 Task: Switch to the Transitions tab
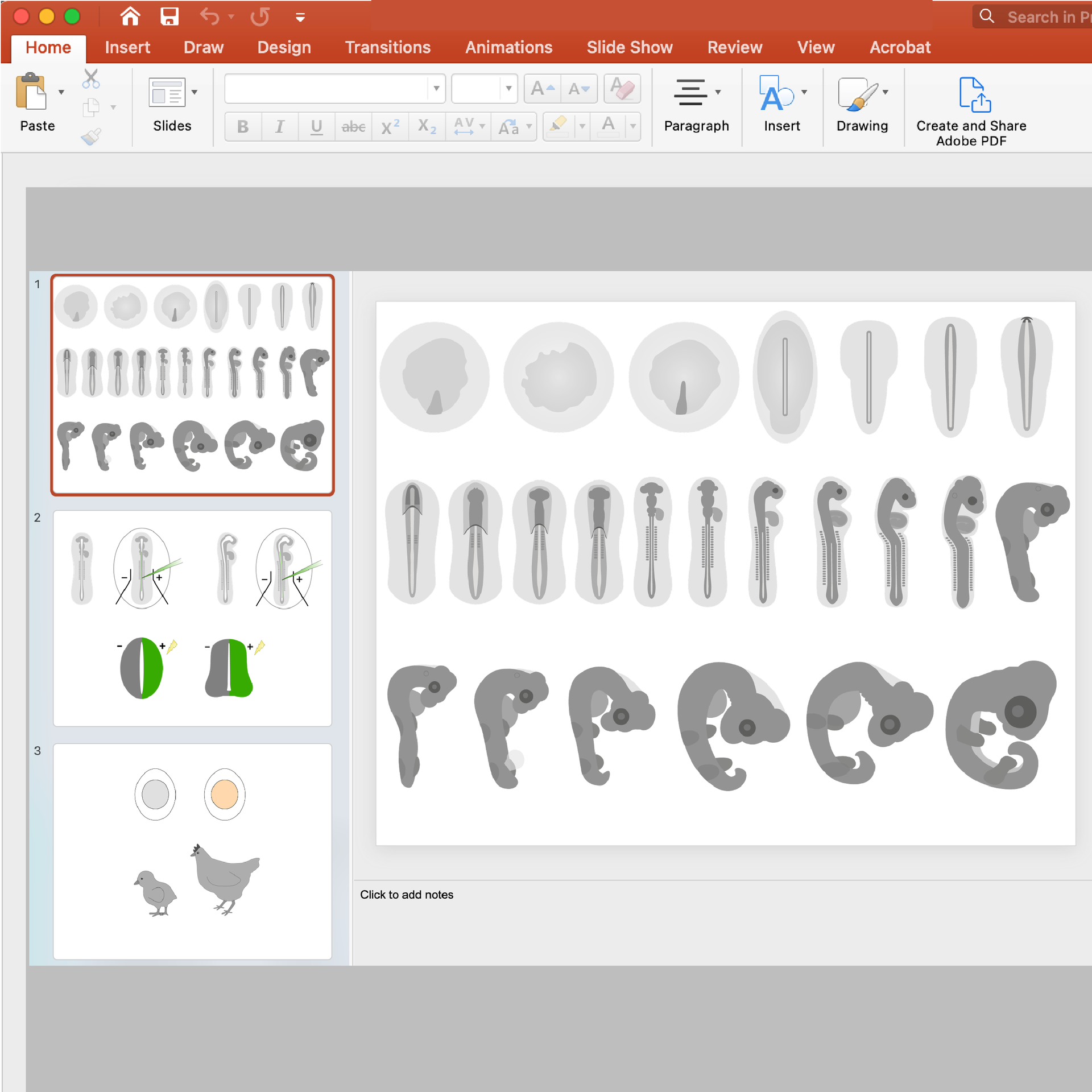[387, 47]
